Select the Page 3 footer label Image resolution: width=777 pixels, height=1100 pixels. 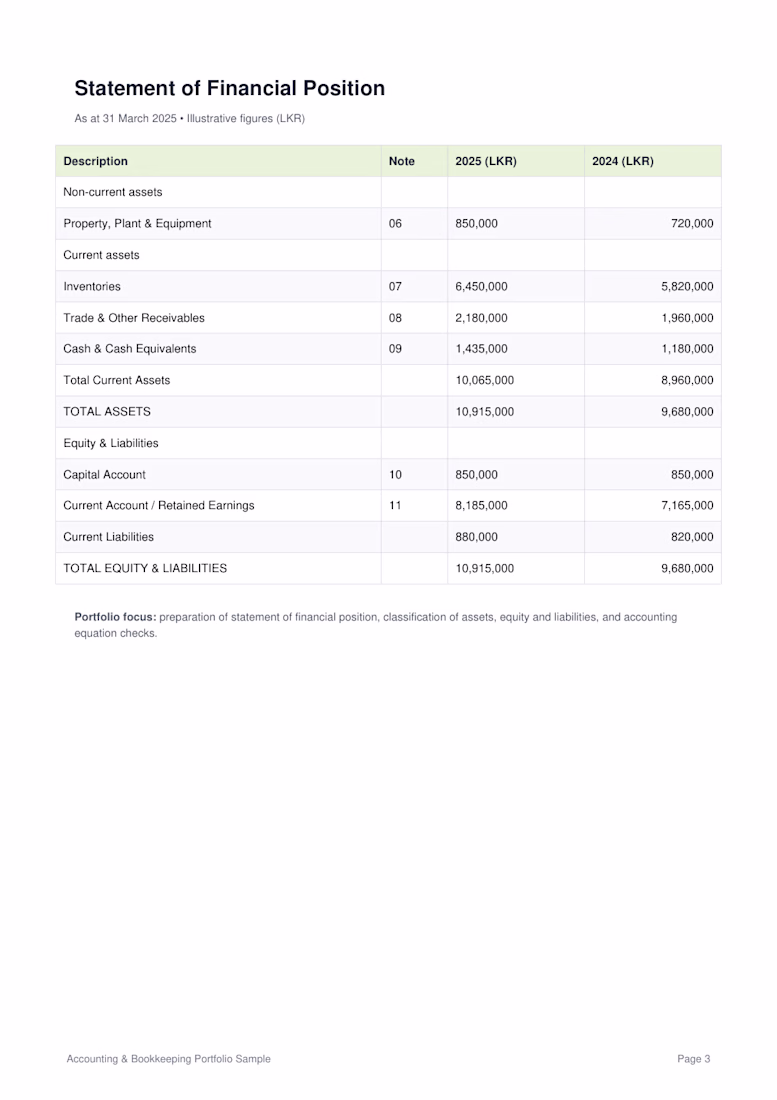pos(694,1059)
